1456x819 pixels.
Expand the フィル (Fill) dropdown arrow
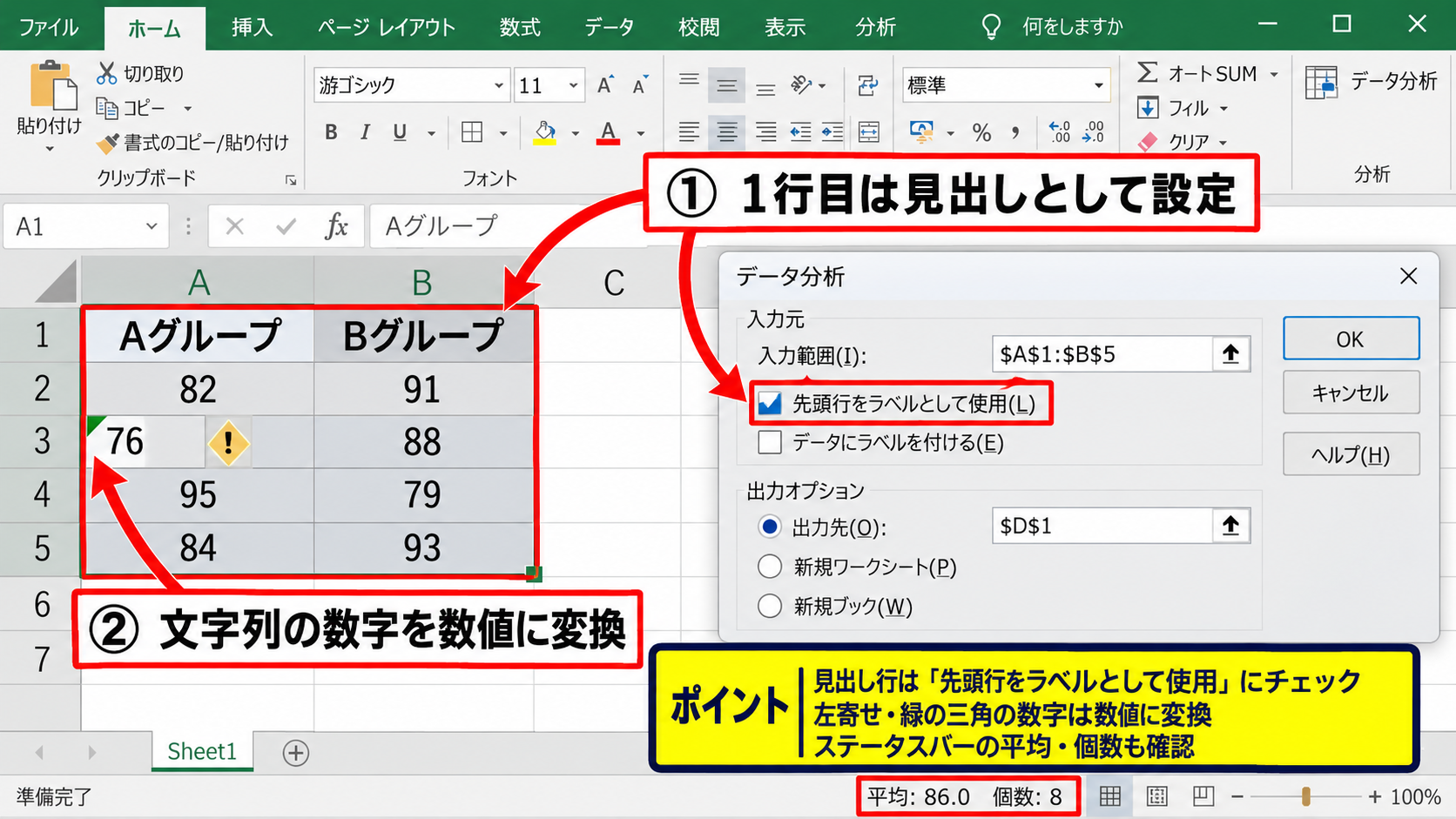1223,109
